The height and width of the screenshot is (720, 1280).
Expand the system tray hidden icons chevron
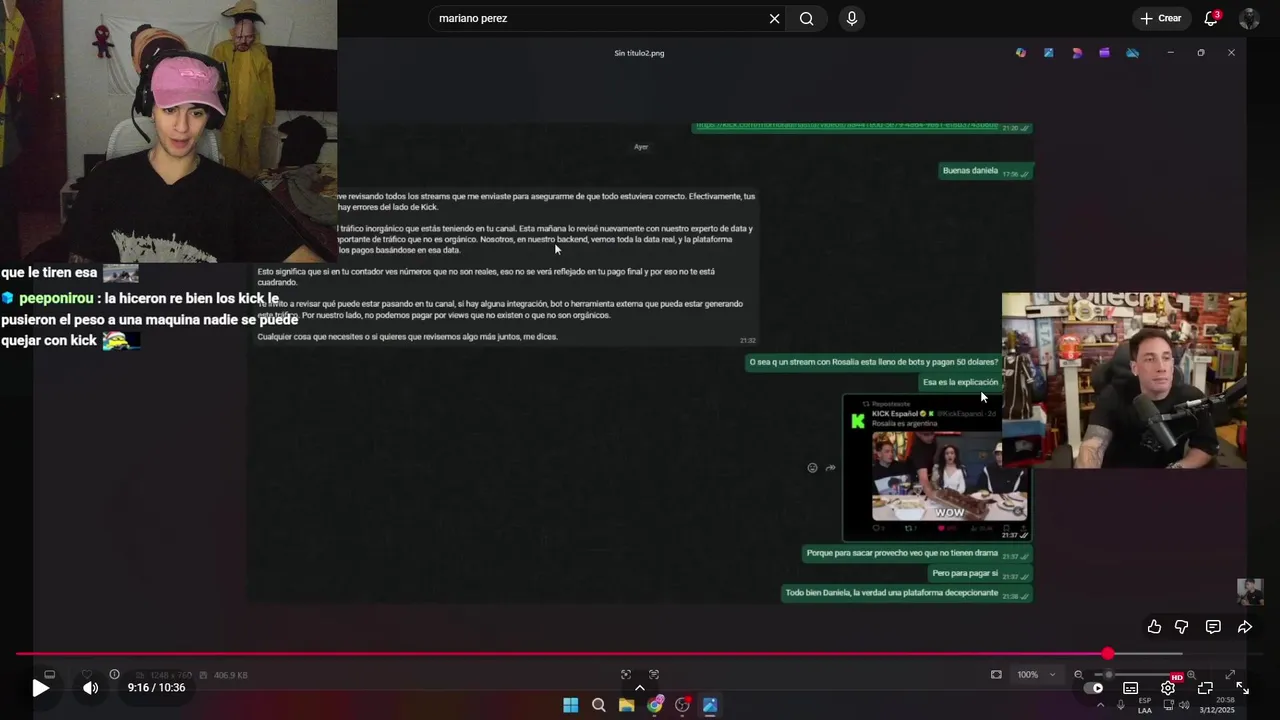point(1101,705)
